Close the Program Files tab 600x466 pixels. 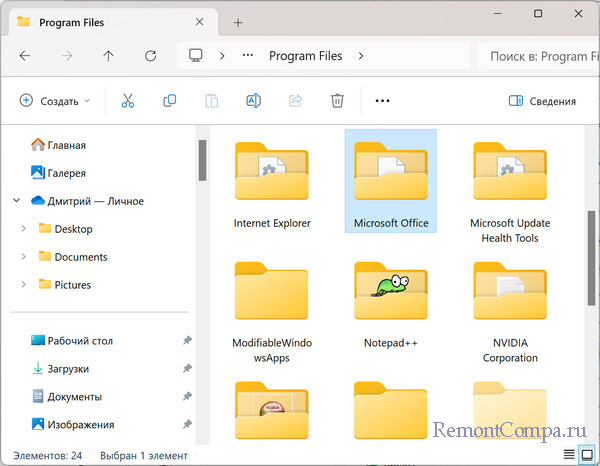tap(199, 22)
